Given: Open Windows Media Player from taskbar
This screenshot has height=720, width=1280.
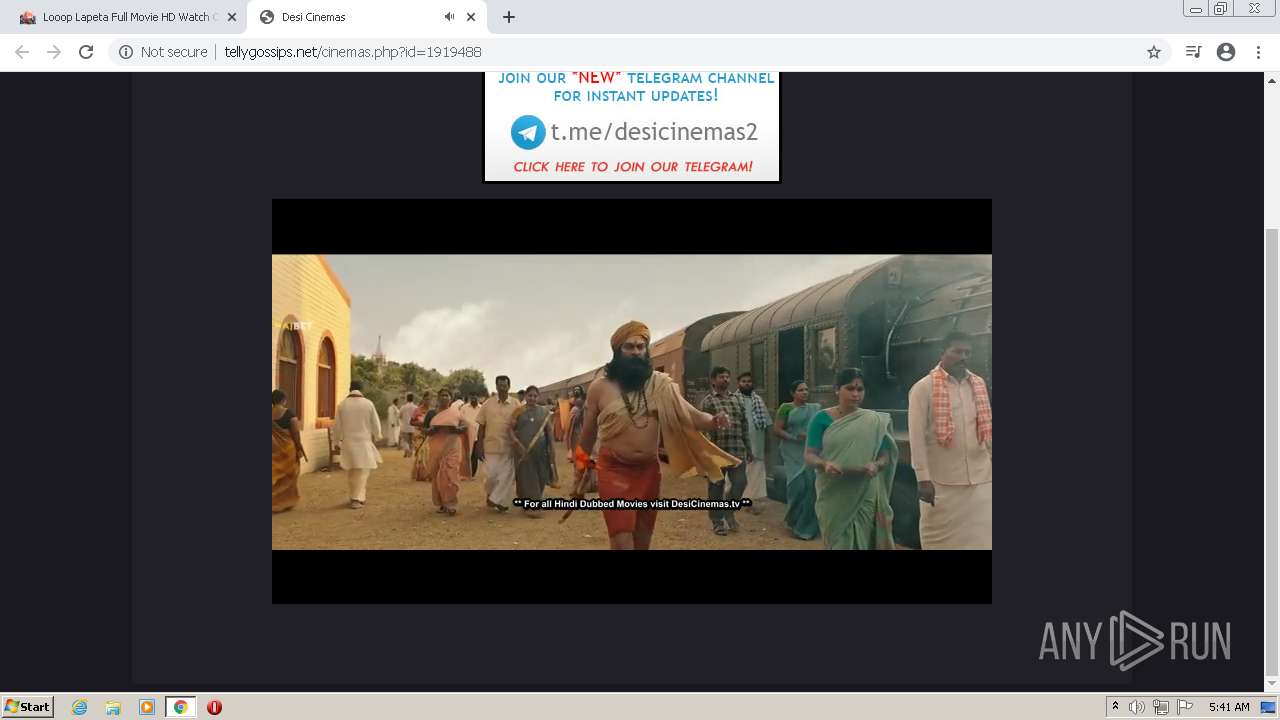Looking at the screenshot, I should pyautogui.click(x=147, y=707).
